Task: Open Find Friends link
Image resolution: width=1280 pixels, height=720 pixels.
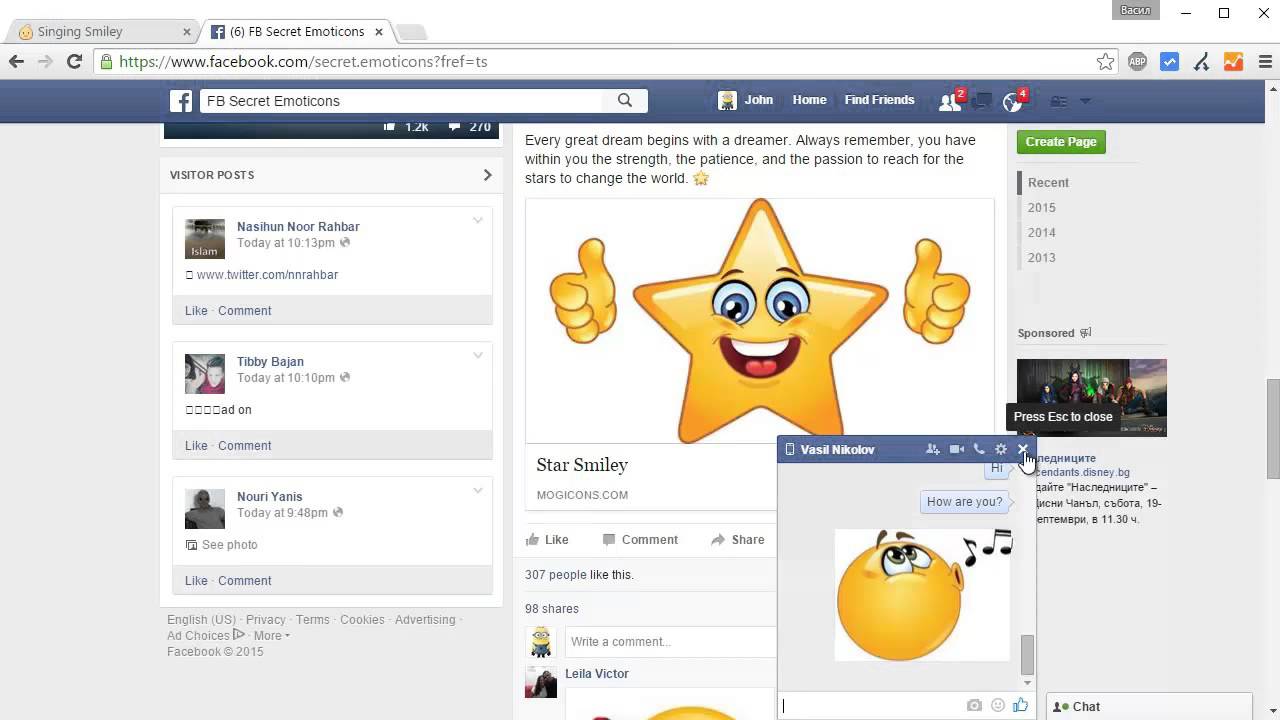Action: pos(879,100)
